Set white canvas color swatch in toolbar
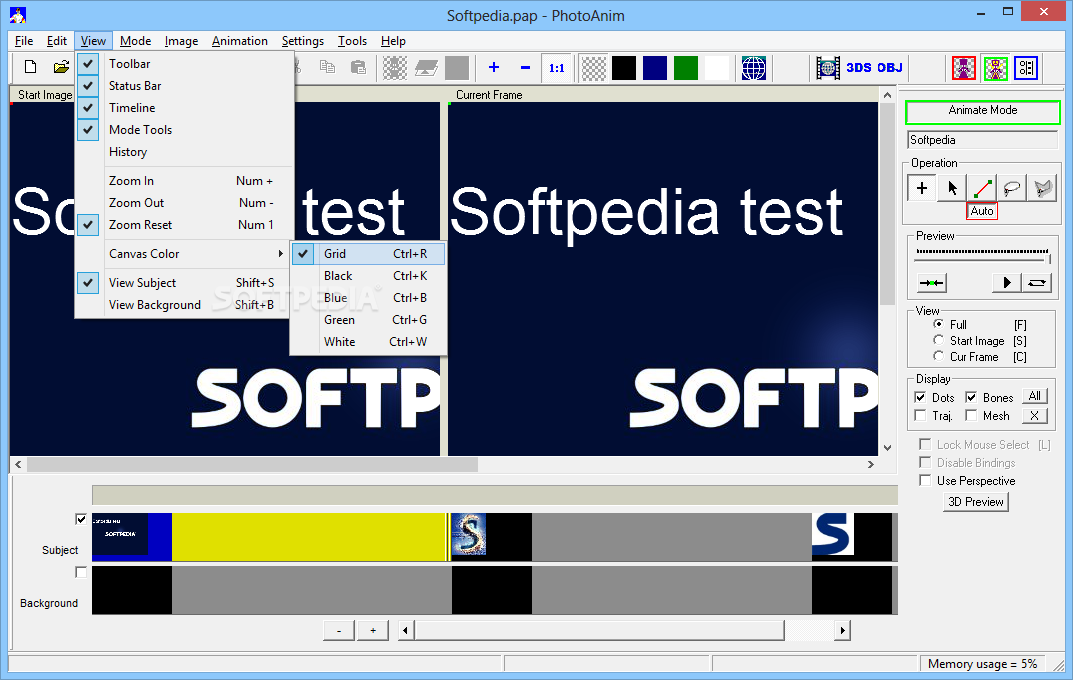This screenshot has width=1073, height=680. [x=716, y=68]
